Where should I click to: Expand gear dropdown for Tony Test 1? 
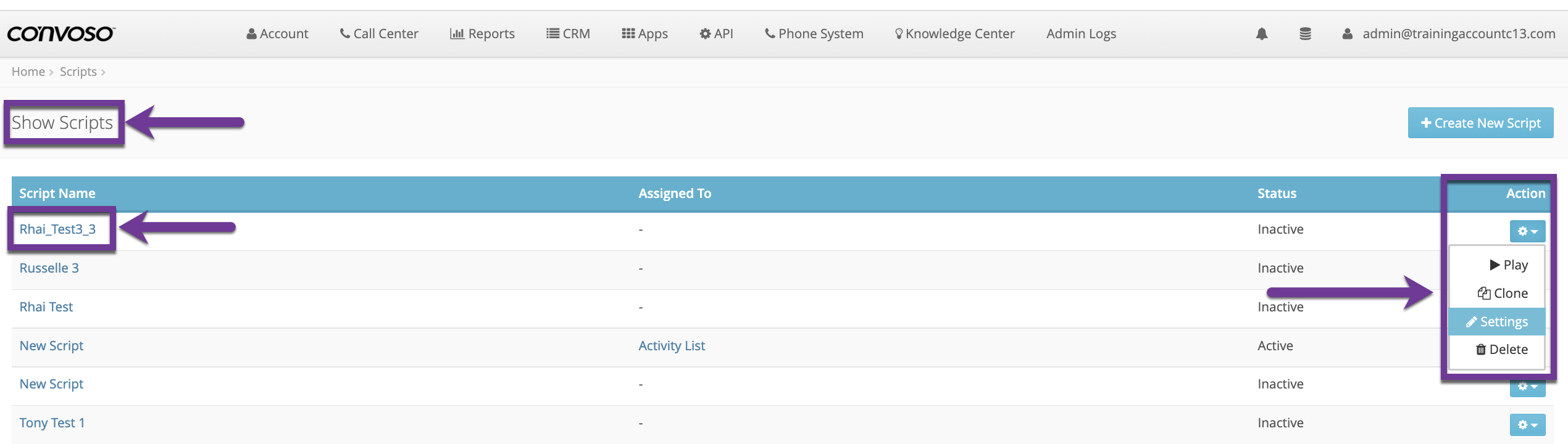pyautogui.click(x=1527, y=425)
